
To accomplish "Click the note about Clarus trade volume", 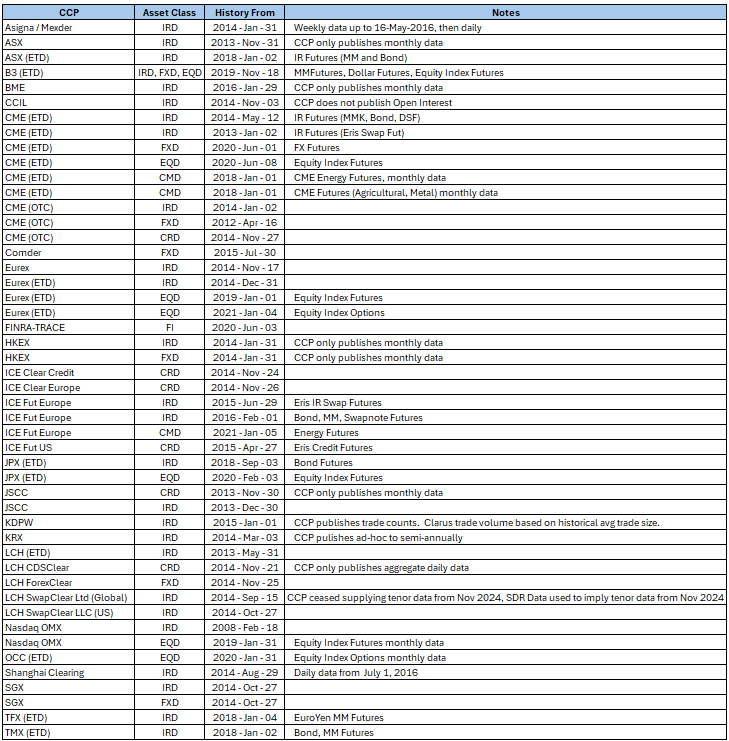I will (506, 523).
